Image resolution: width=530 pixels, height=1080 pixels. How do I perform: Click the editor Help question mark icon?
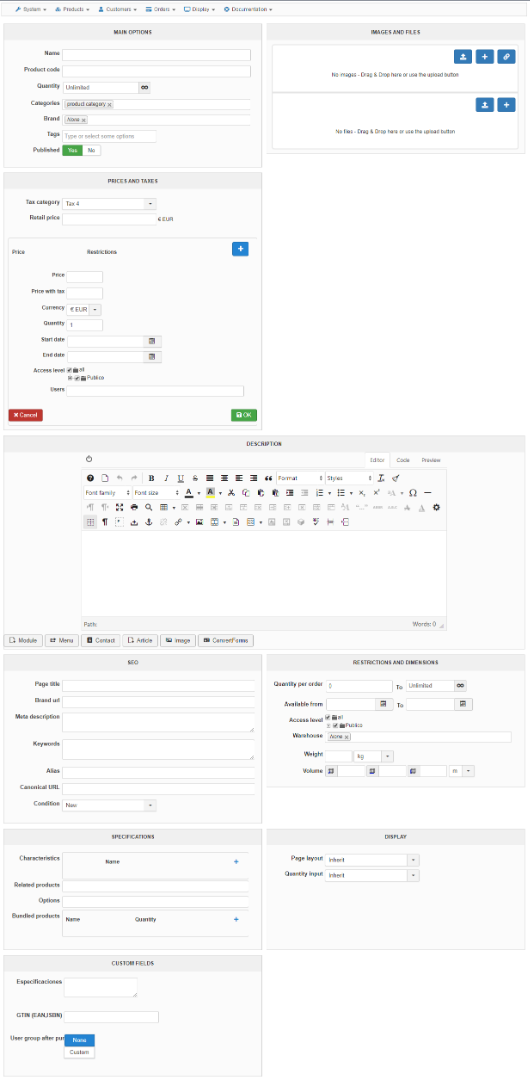(x=90, y=478)
